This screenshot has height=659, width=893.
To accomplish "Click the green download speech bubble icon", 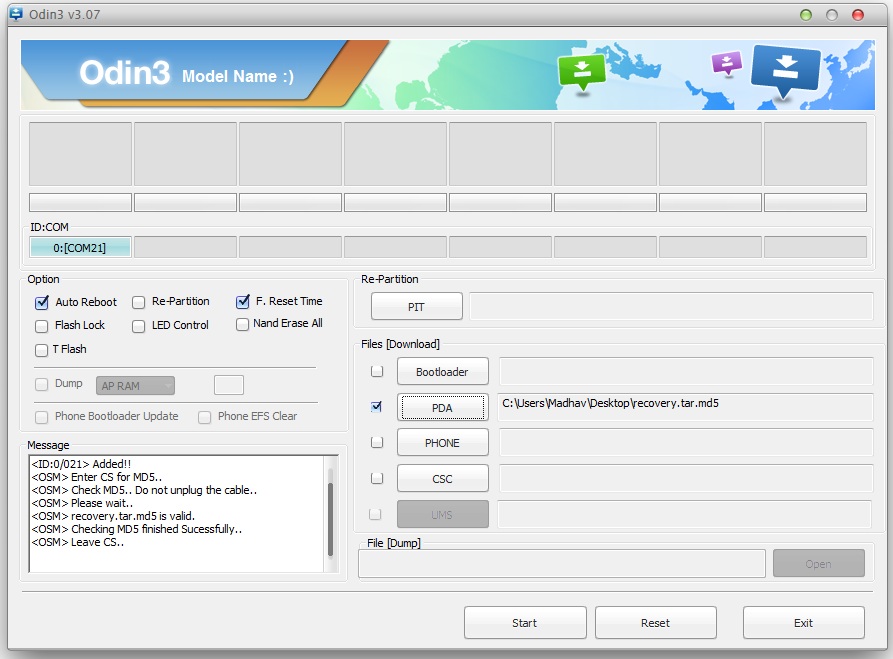I will click(582, 72).
